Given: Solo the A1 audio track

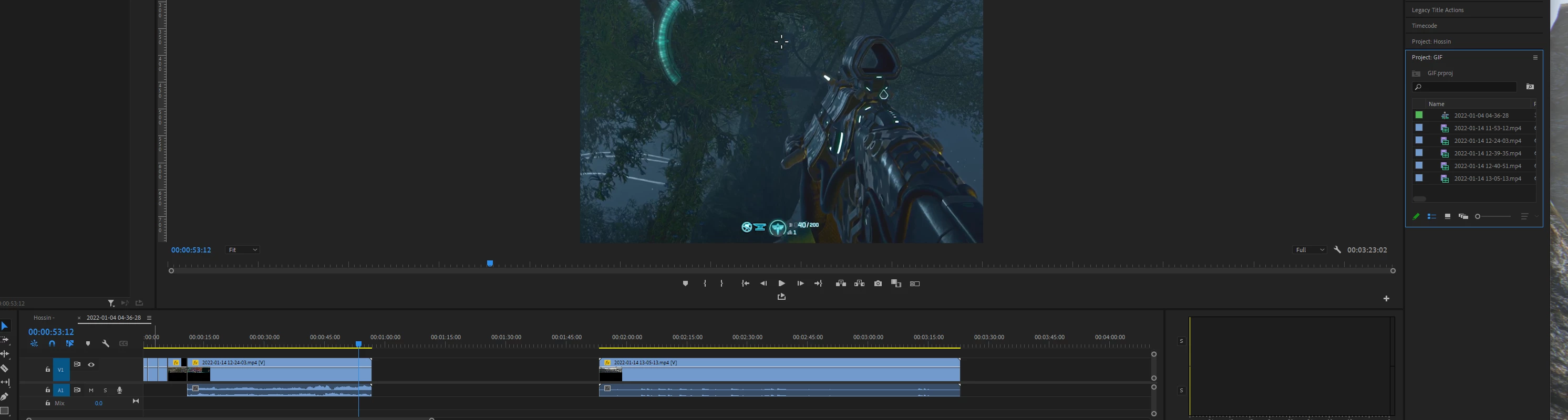Looking at the screenshot, I should [x=105, y=390].
